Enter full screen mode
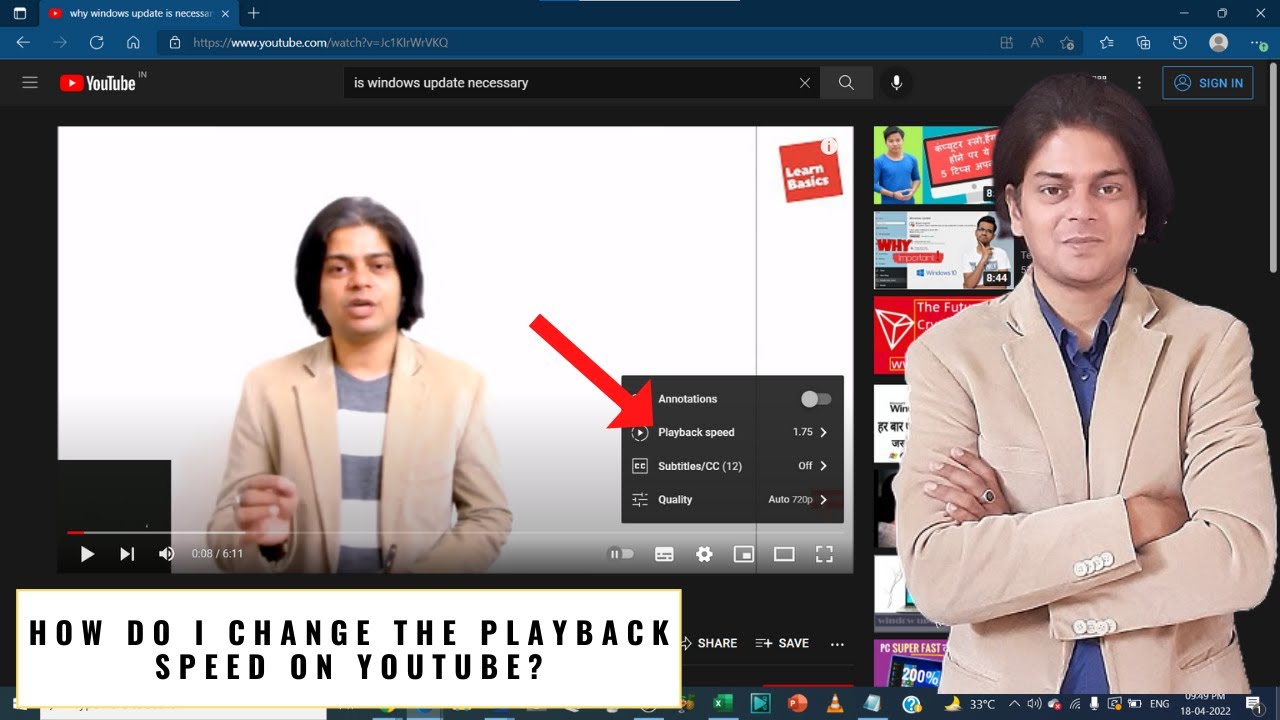The image size is (1280, 720). pos(824,554)
